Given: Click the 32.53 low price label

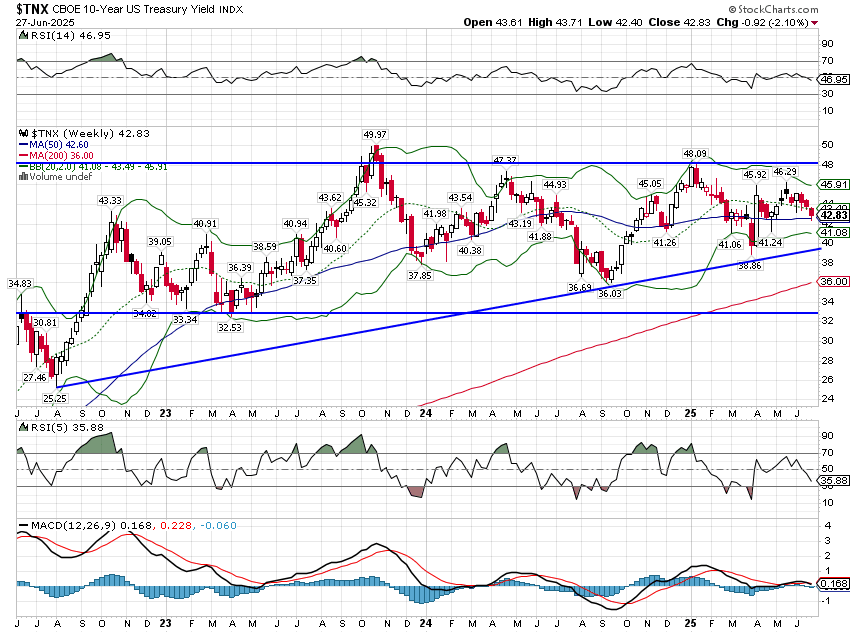Looking at the screenshot, I should coord(230,327).
